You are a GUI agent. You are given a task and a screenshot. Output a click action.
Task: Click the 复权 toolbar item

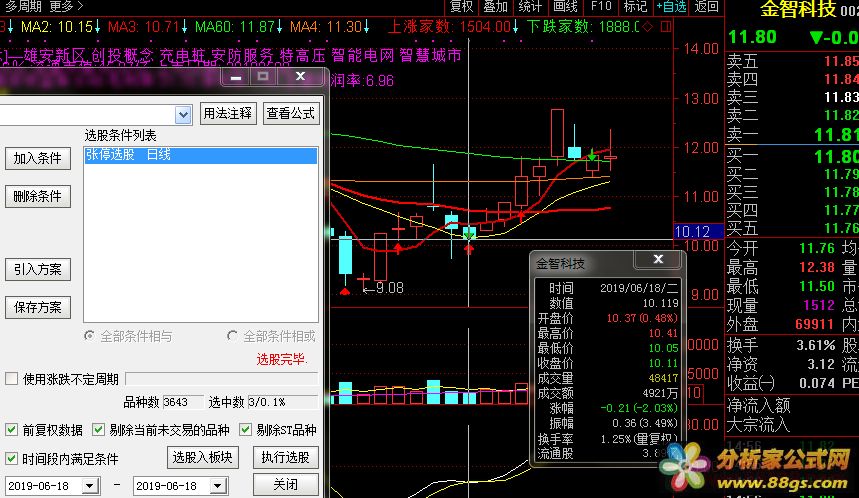(x=461, y=7)
